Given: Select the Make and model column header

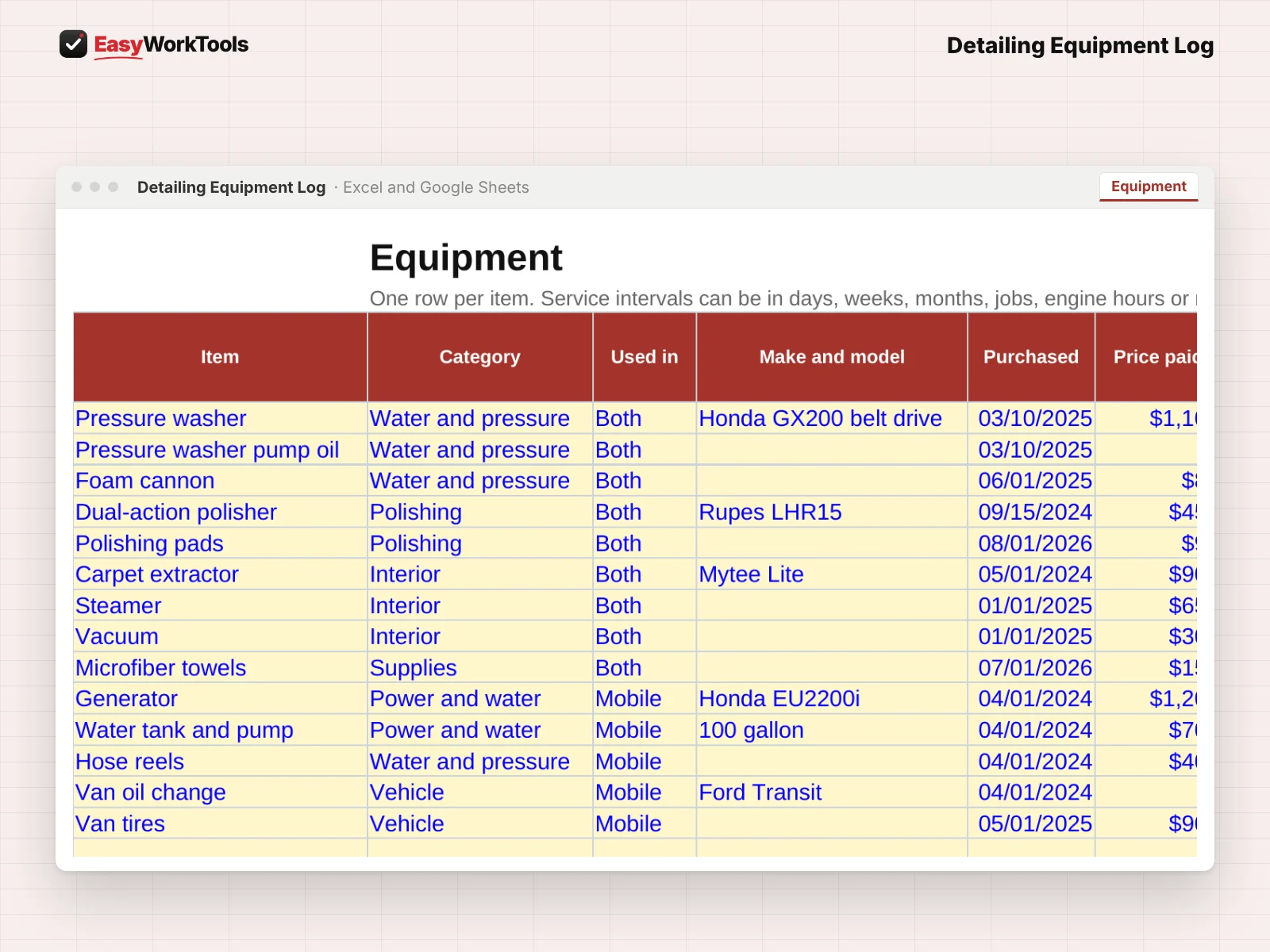Looking at the screenshot, I should point(832,357).
